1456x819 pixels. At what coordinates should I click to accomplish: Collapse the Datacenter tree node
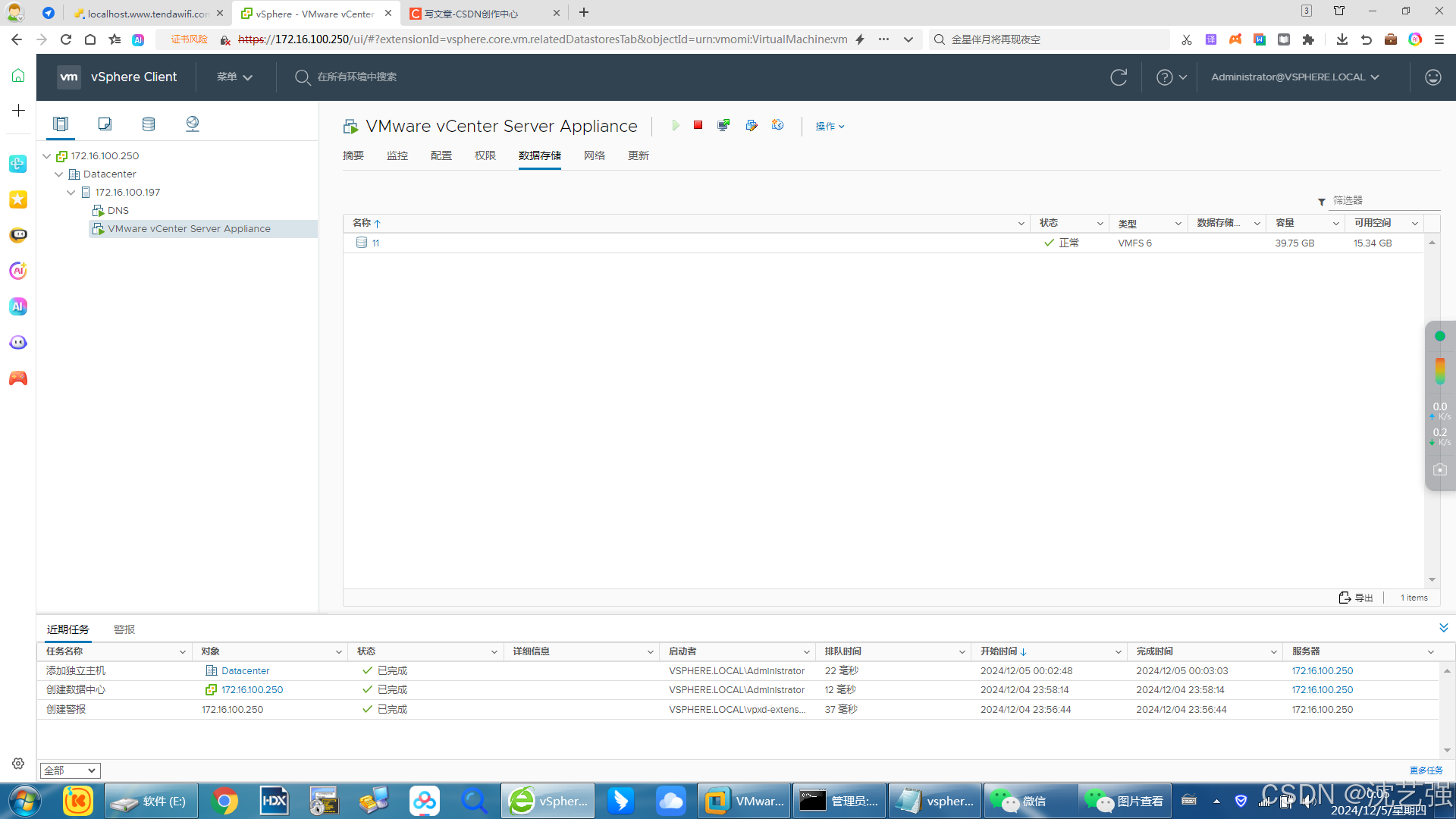[59, 174]
